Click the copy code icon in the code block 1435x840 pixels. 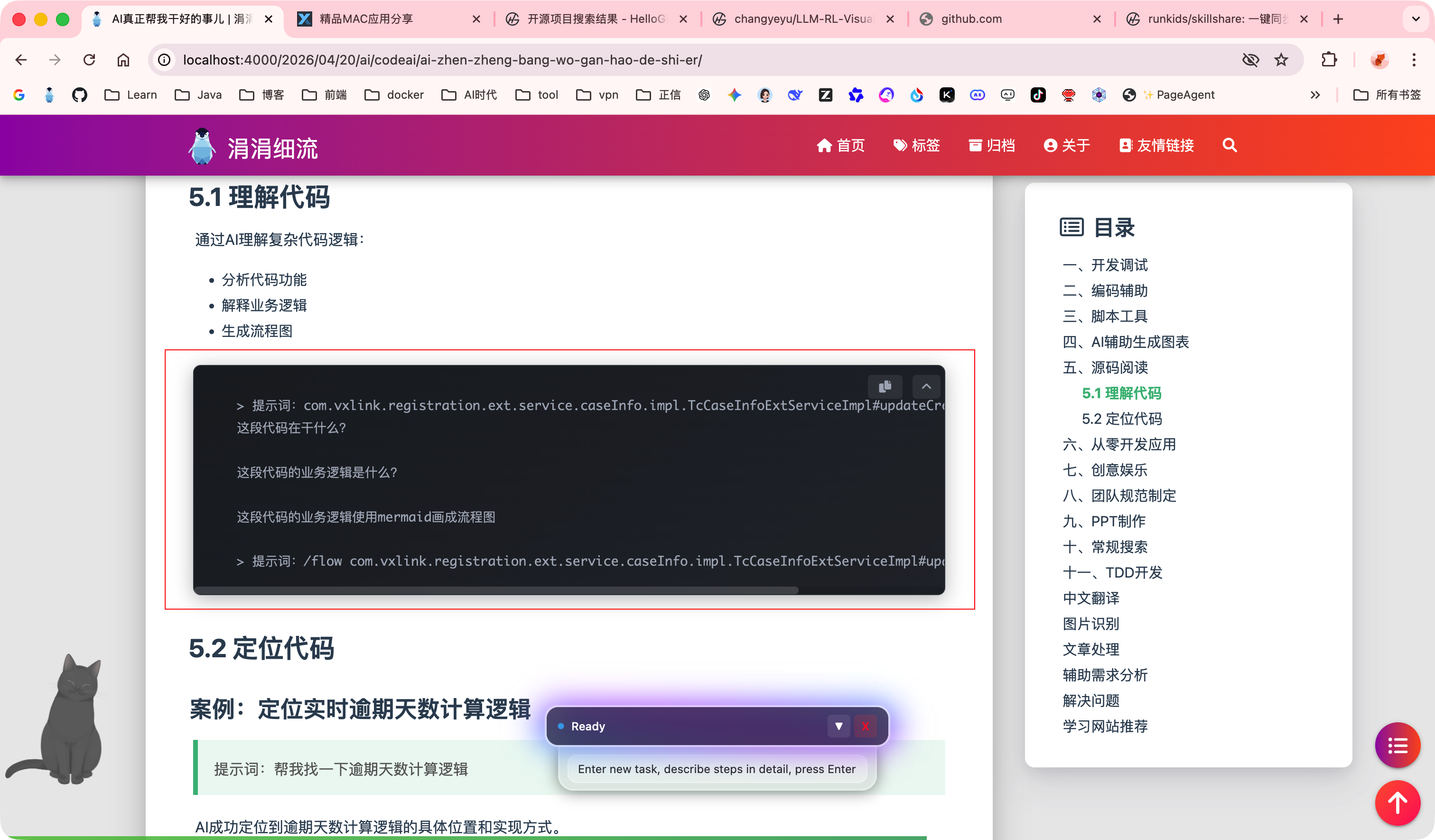[885, 387]
